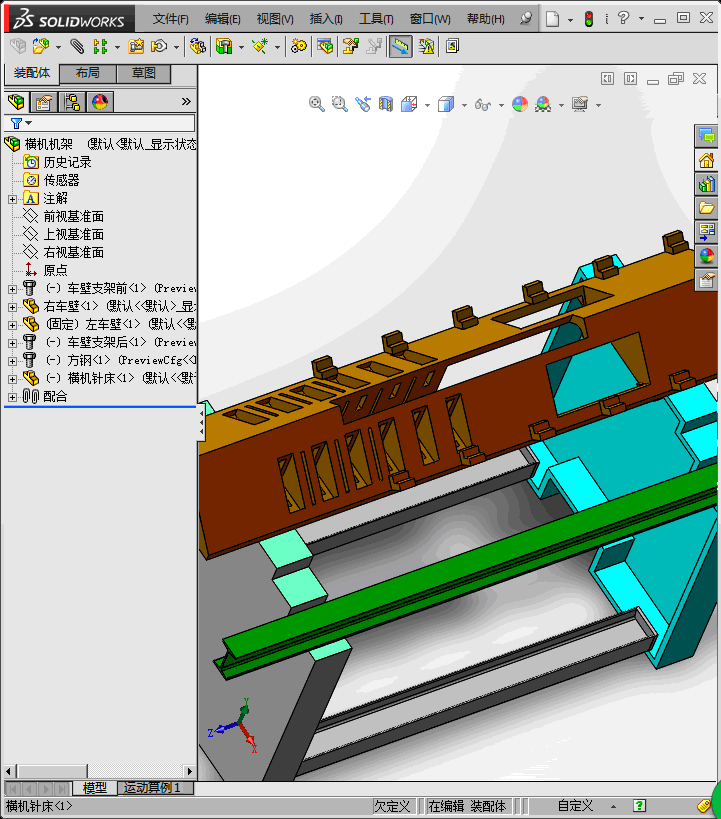Open the Assembly Features tool

click(x=224, y=46)
